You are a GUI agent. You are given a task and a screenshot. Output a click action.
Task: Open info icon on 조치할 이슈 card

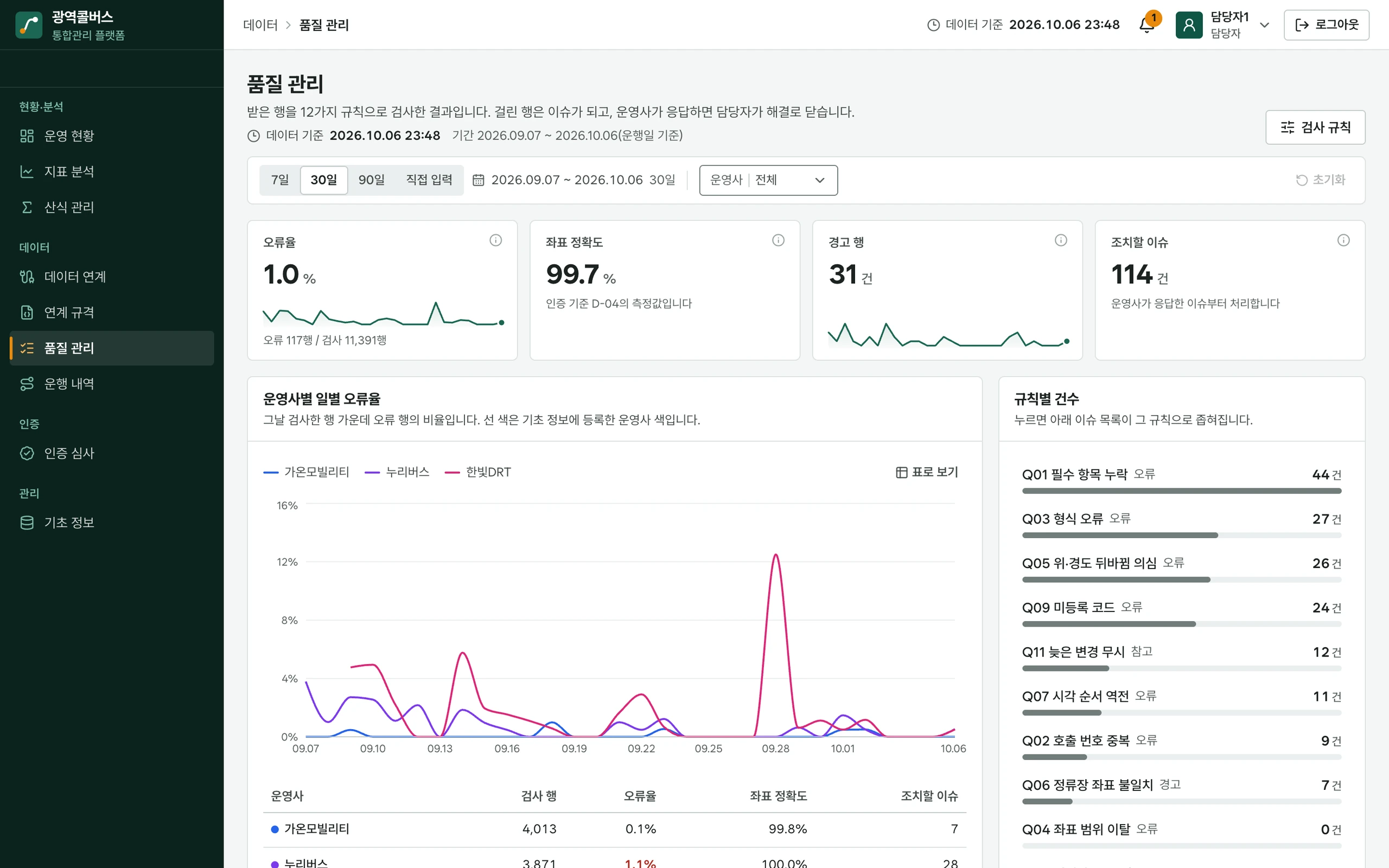(x=1343, y=240)
